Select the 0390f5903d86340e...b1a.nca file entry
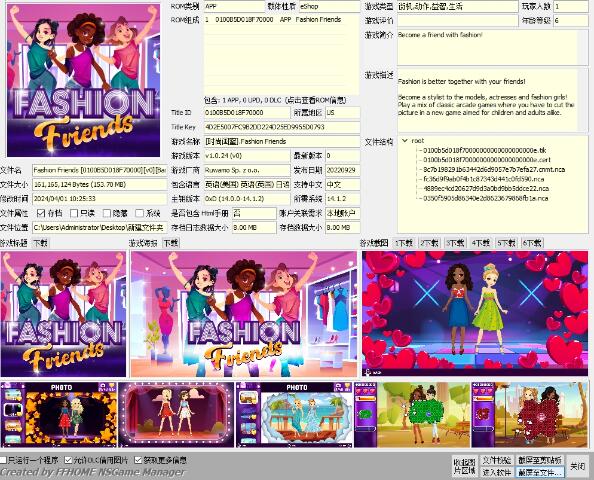 point(485,198)
